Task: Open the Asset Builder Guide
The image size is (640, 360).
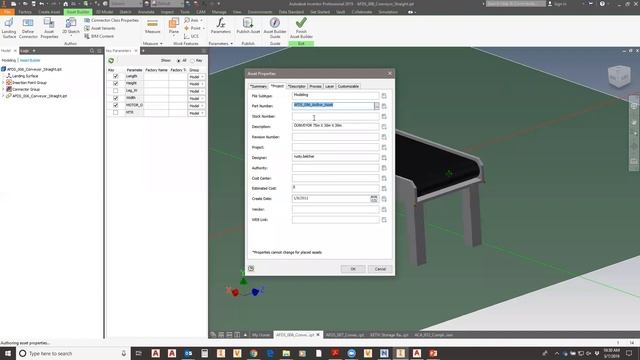Action: pos(275,28)
